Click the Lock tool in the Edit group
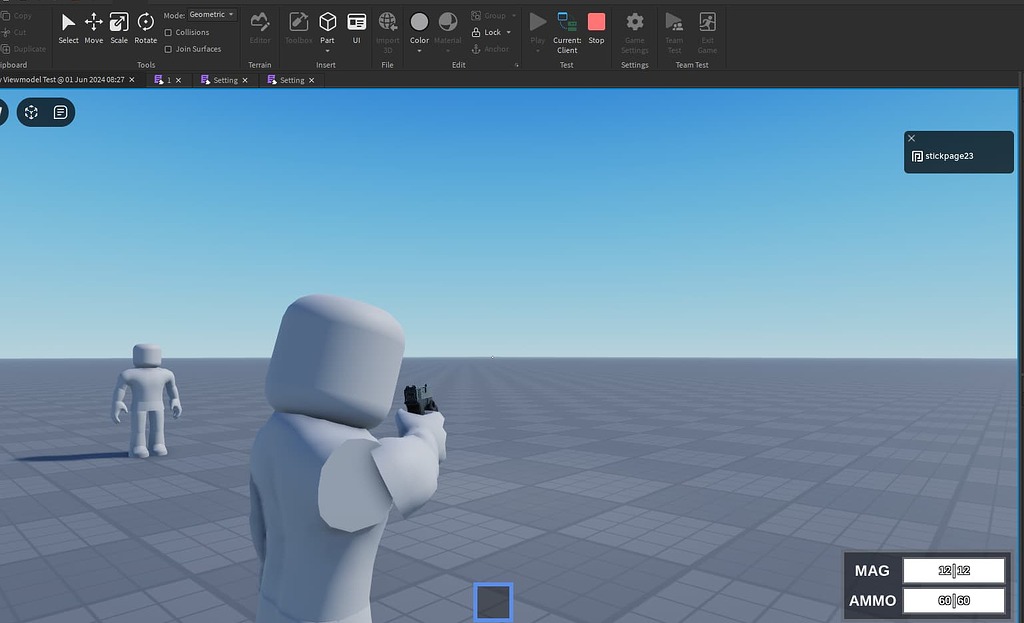1024x623 pixels. click(x=489, y=32)
